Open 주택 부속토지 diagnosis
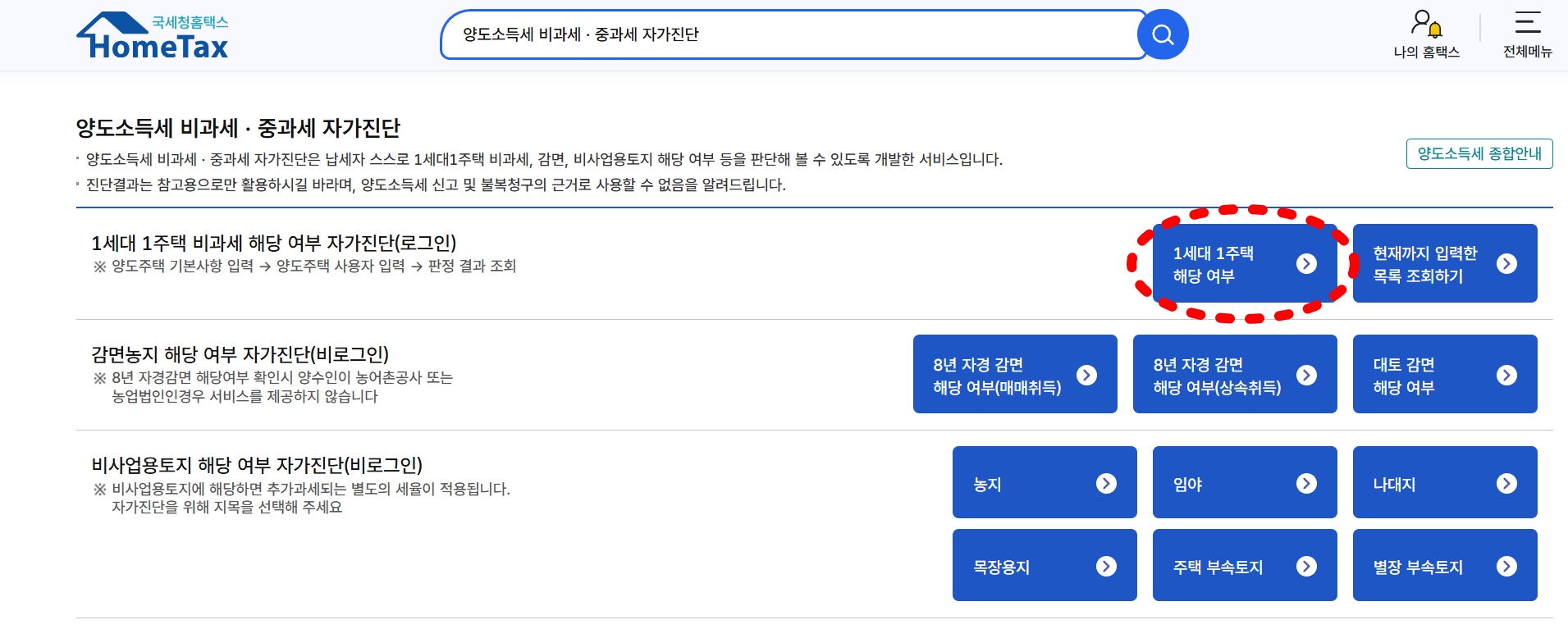 [x=1244, y=566]
